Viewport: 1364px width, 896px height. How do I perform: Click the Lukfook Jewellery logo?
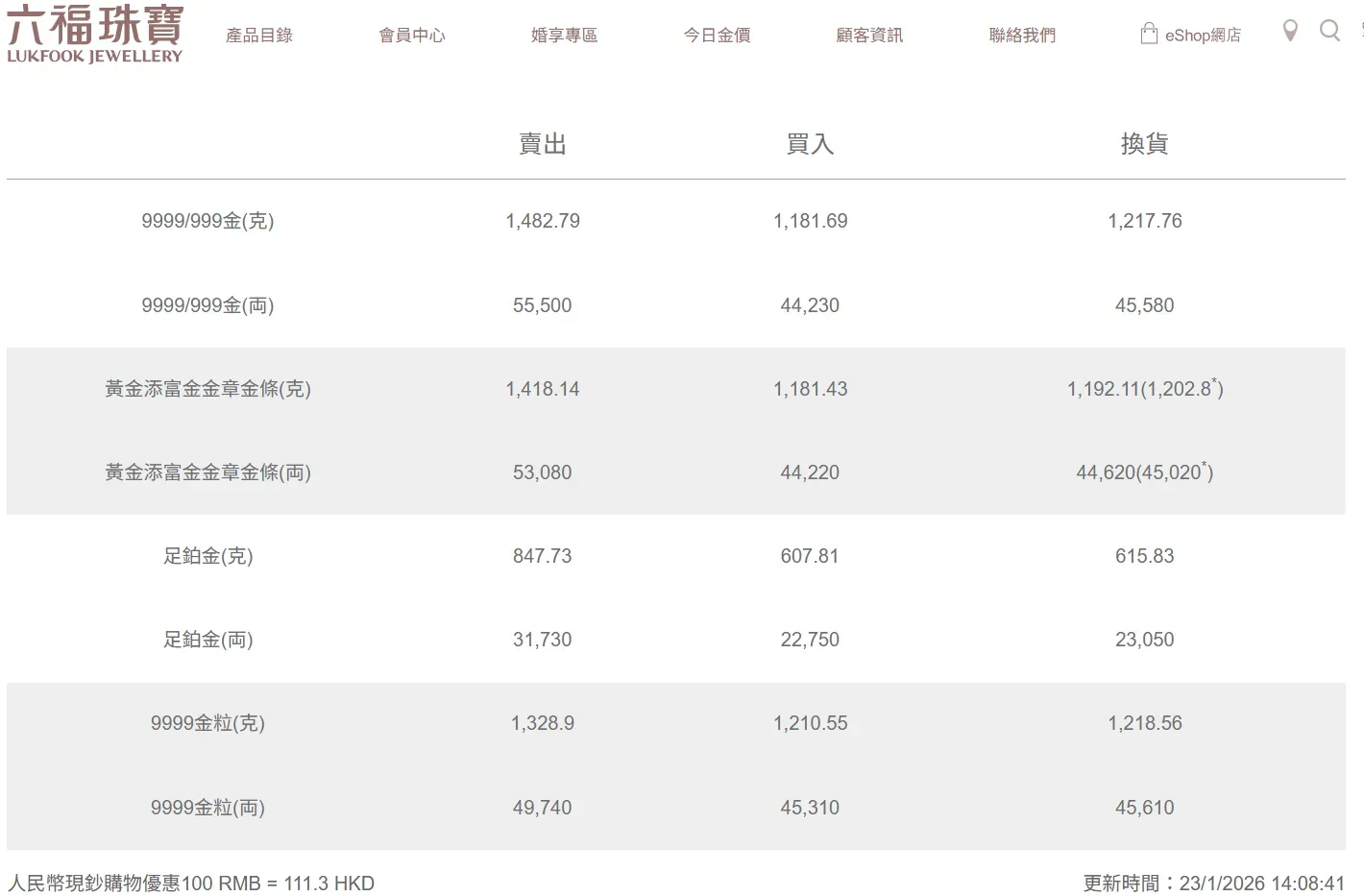(x=95, y=36)
